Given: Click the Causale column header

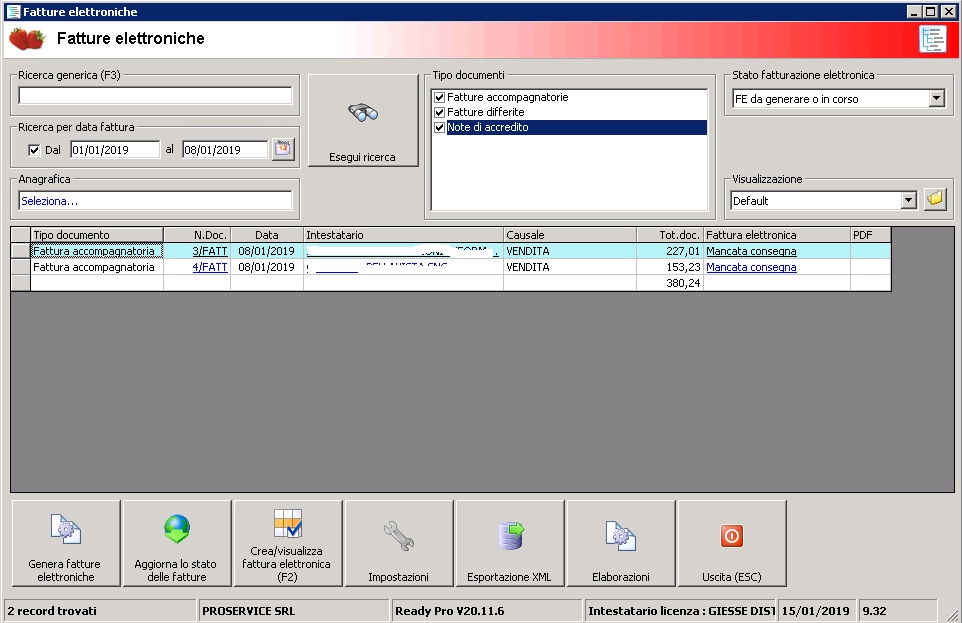Looking at the screenshot, I should (570, 235).
